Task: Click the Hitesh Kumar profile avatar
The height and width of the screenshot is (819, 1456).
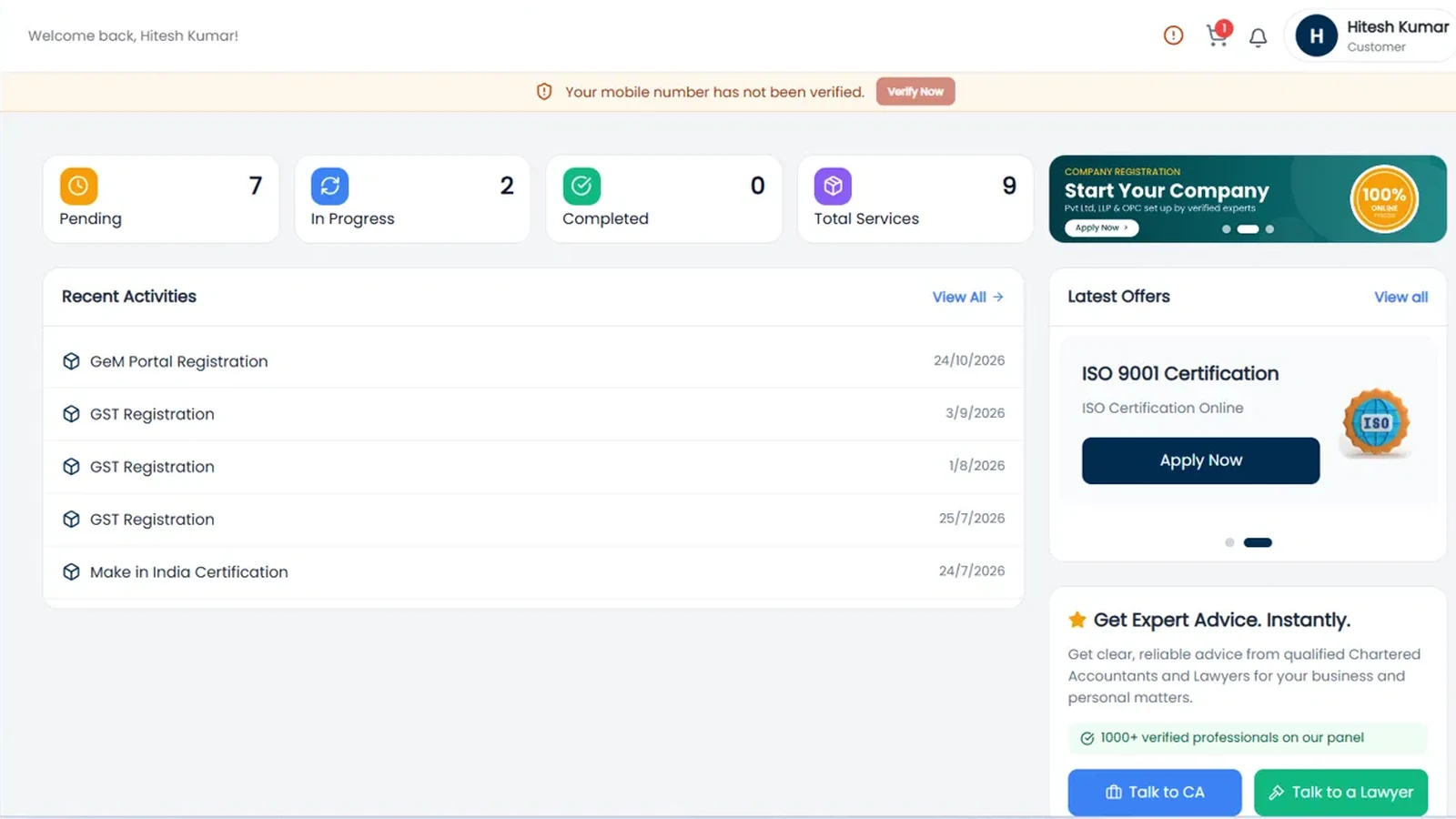Action: [1316, 35]
